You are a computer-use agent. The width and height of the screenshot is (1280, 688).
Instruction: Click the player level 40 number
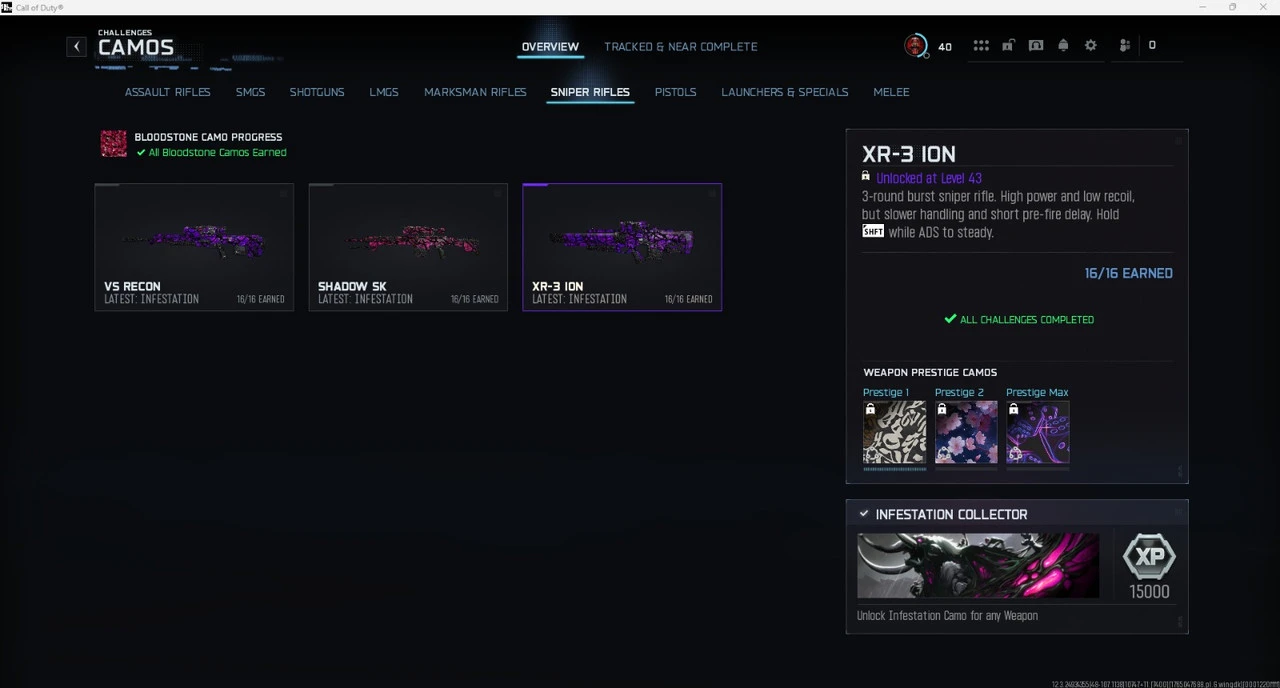point(945,47)
